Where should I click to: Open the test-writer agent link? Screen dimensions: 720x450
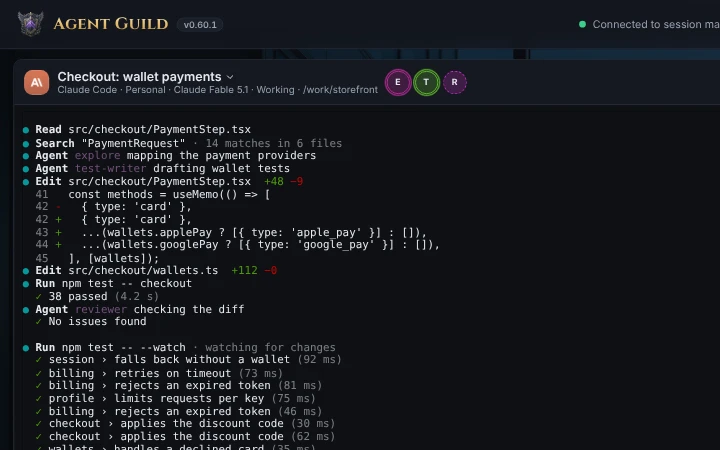(x=111, y=169)
